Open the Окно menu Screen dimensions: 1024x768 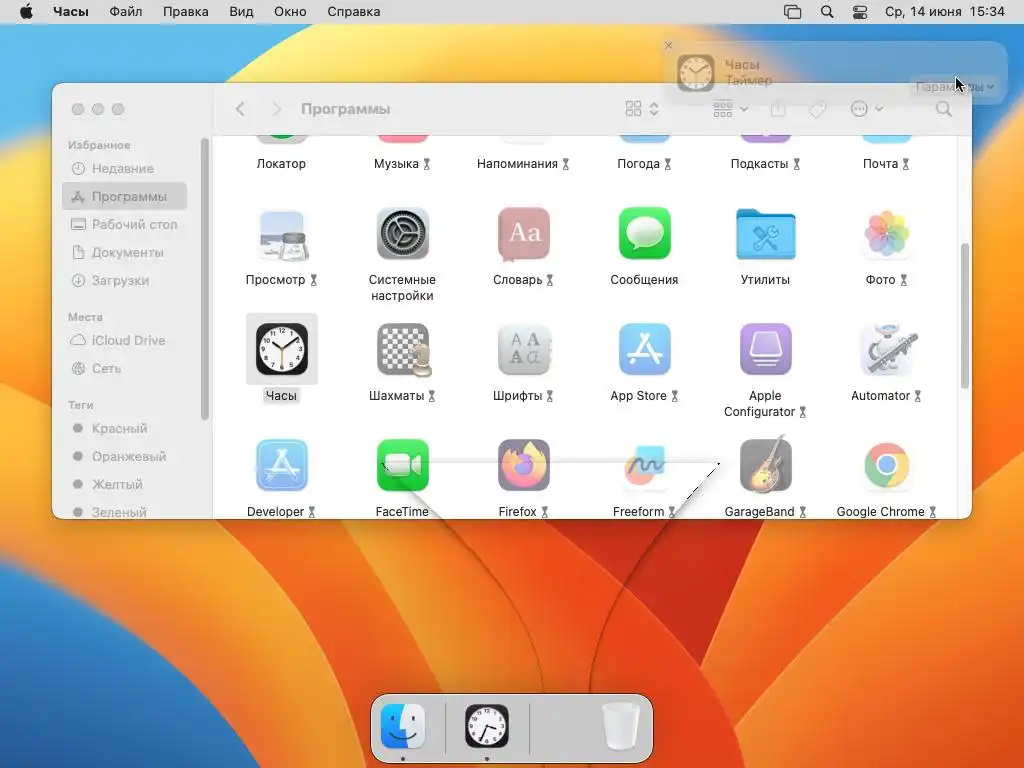[x=290, y=12]
